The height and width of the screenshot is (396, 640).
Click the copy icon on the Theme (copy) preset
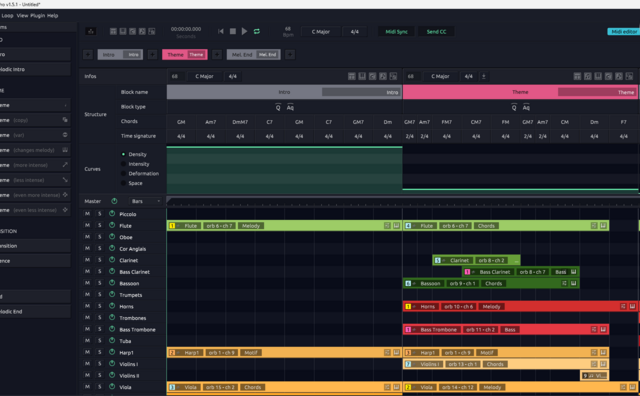coord(65,120)
